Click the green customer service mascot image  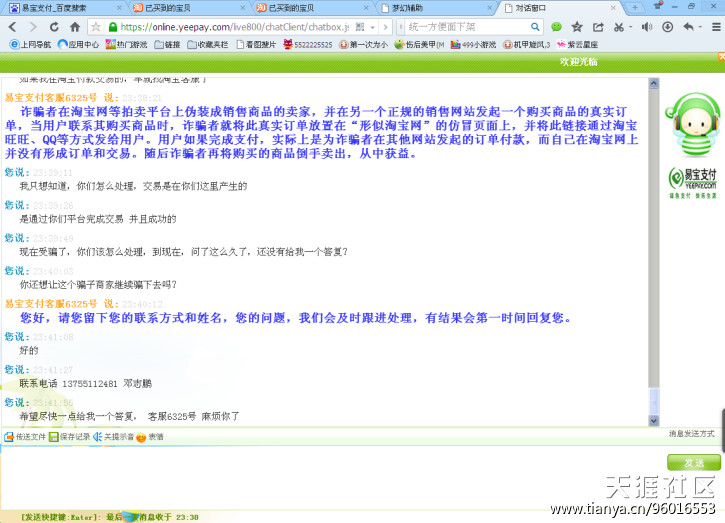coord(692,125)
